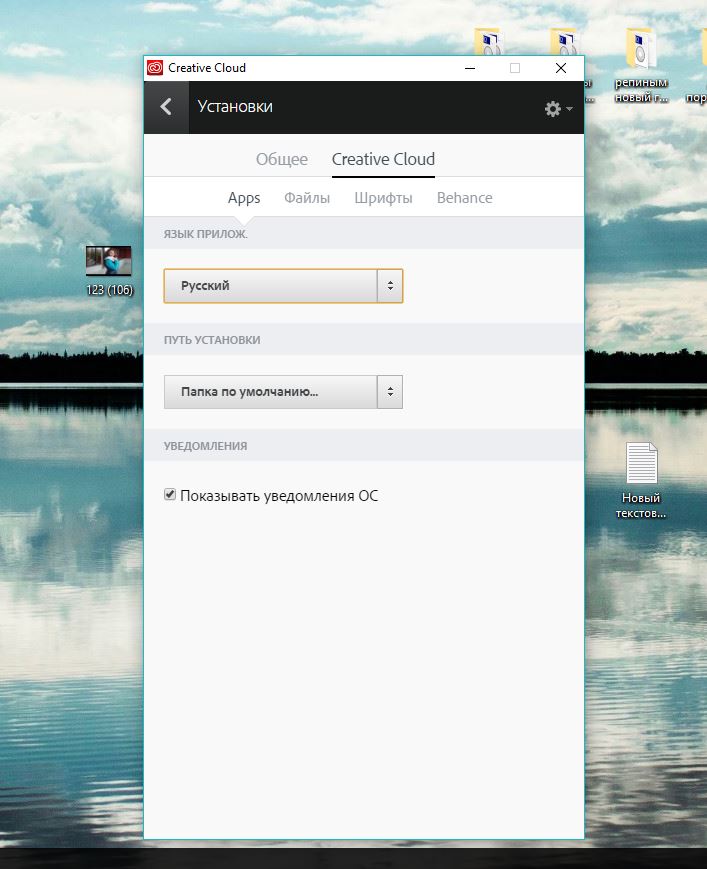
Task: Switch to the Файлы sub-tab
Action: (x=307, y=198)
